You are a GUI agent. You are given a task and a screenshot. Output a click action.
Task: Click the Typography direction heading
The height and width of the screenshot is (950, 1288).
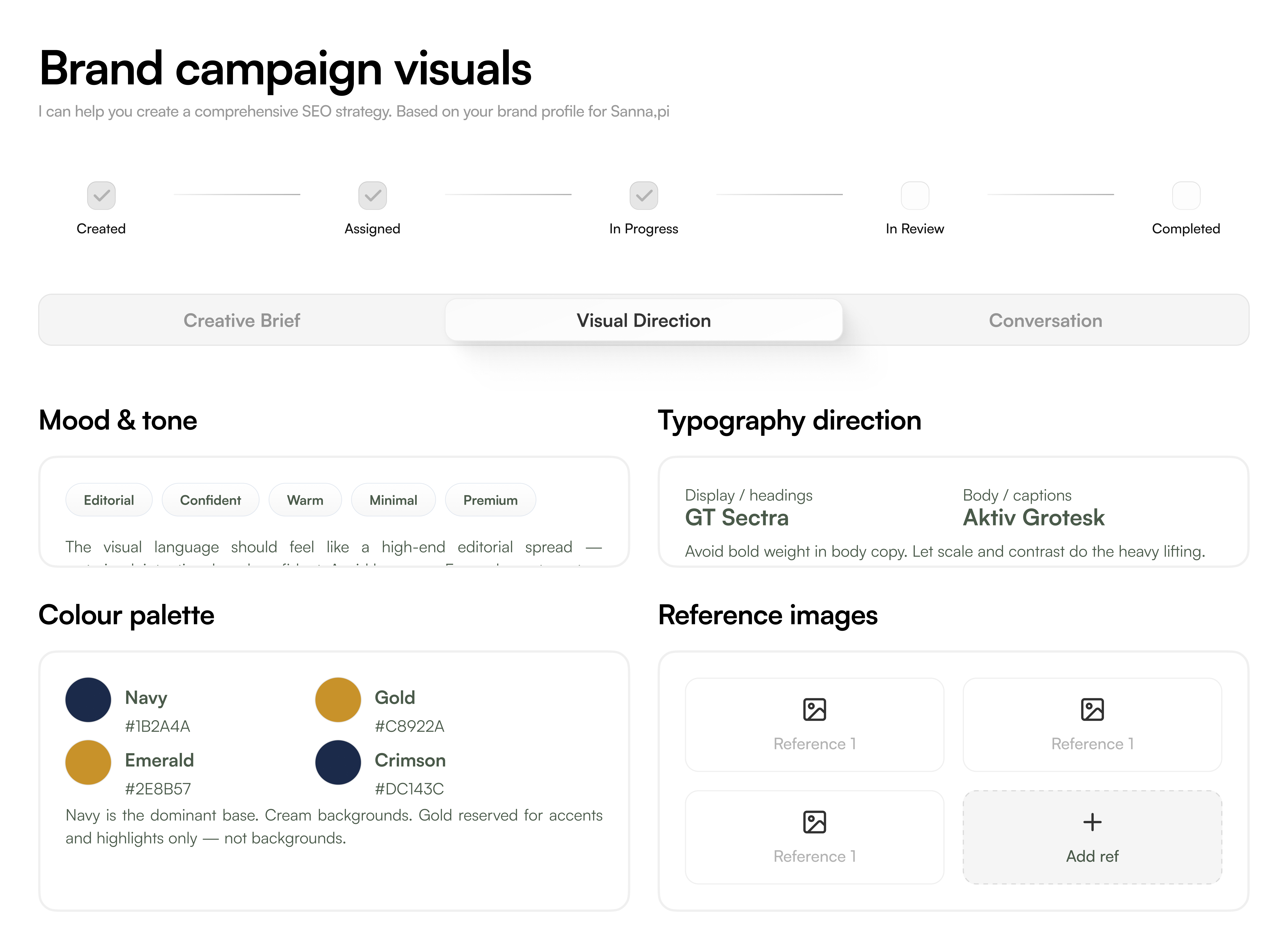789,421
